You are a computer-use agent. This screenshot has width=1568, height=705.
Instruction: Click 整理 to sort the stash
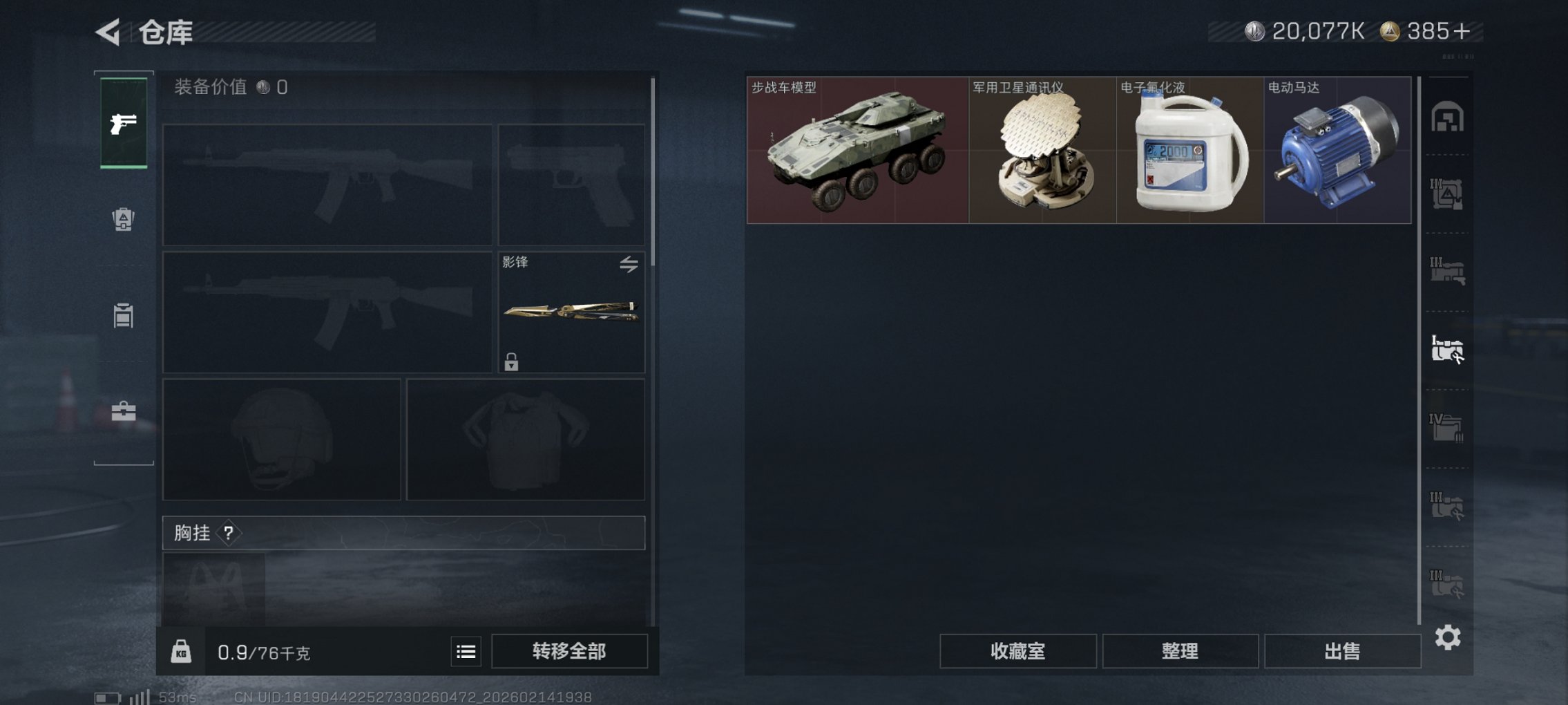(1180, 651)
